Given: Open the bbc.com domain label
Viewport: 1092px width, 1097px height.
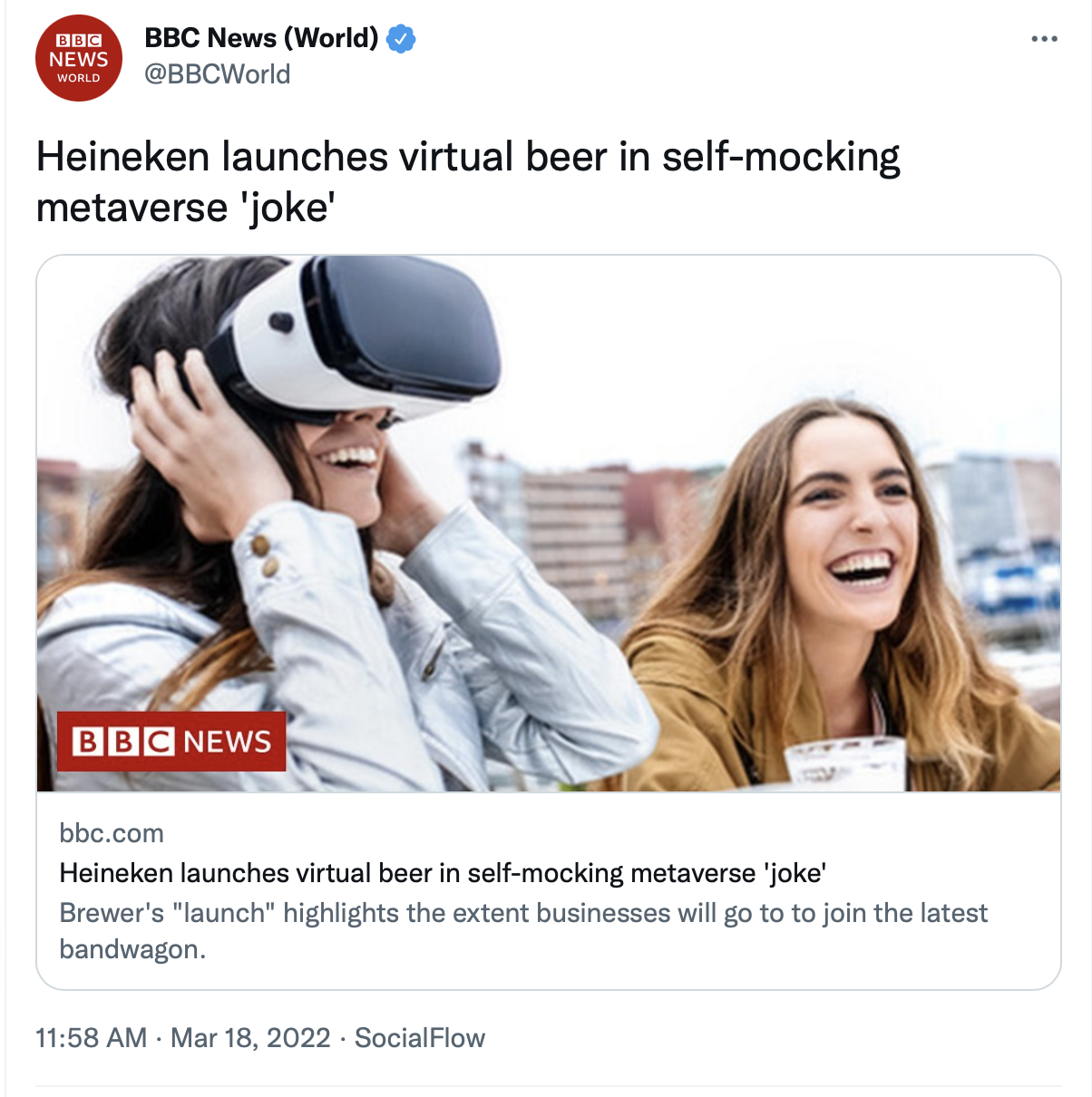Looking at the screenshot, I should 112,833.
